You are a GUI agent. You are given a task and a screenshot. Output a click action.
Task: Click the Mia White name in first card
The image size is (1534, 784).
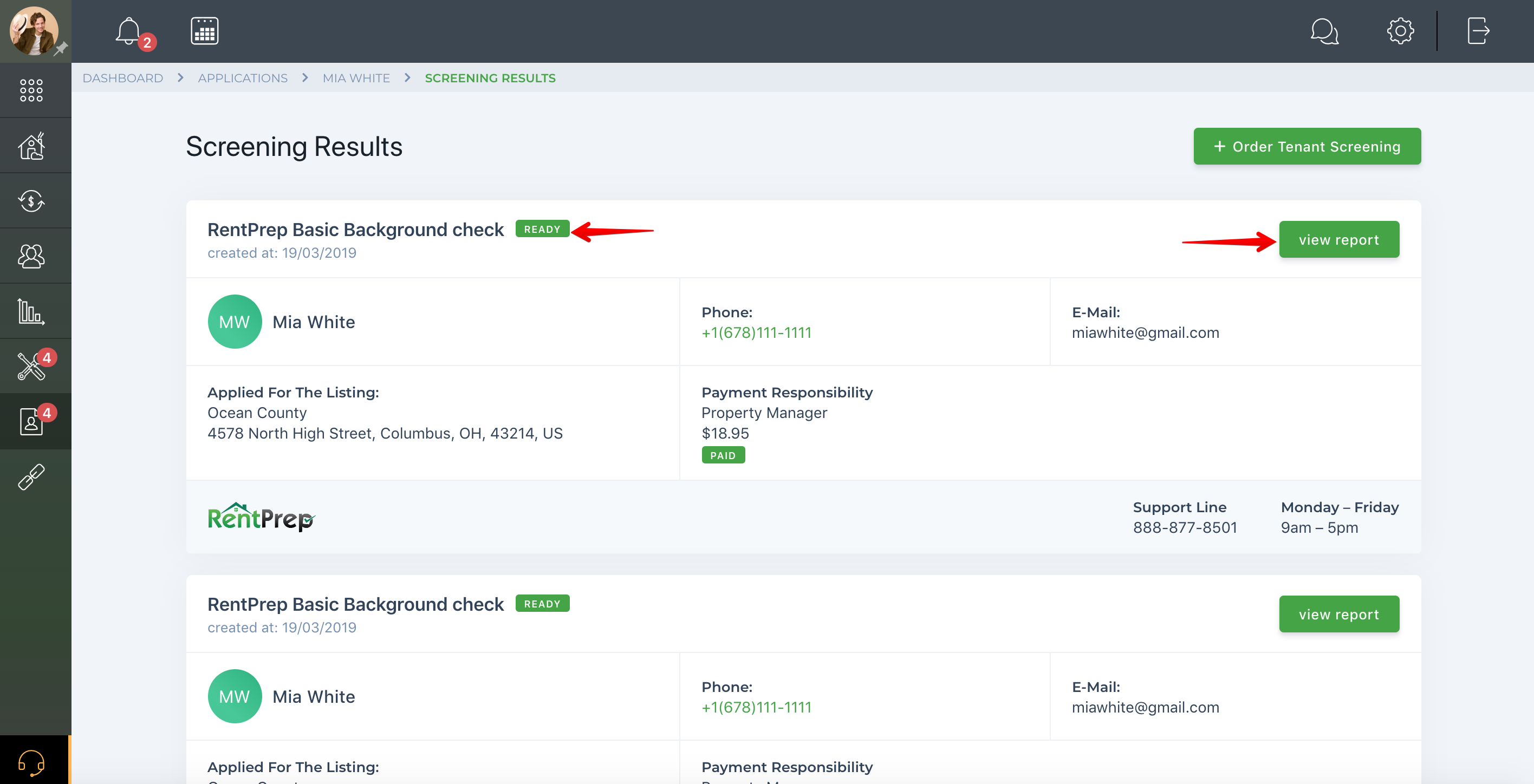pos(314,322)
